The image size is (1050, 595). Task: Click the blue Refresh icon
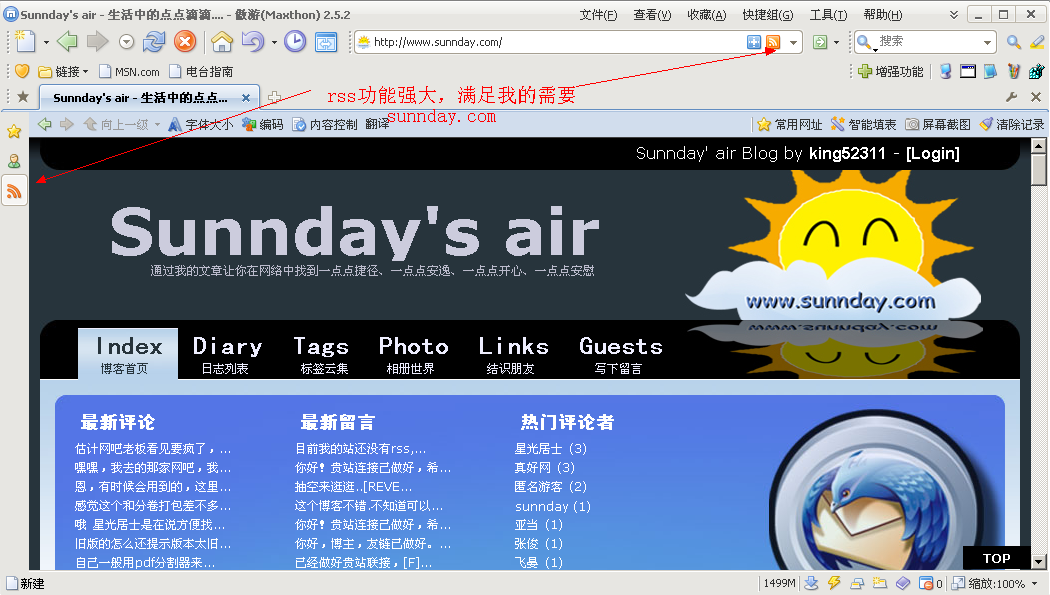154,41
